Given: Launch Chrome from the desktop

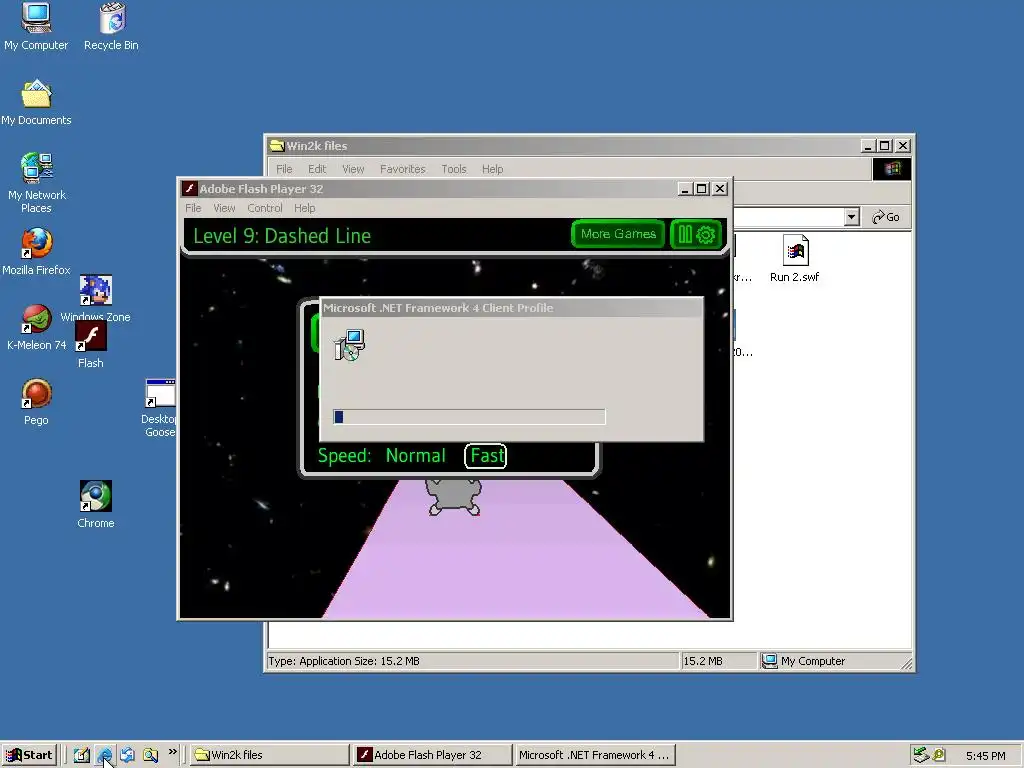Looking at the screenshot, I should (x=95, y=504).
